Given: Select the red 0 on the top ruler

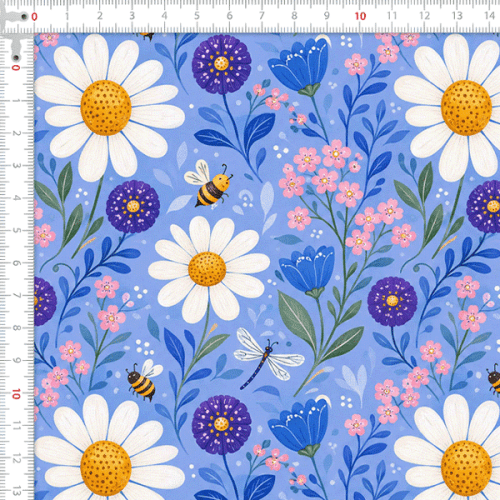Looking at the screenshot, I should pos(34,17).
